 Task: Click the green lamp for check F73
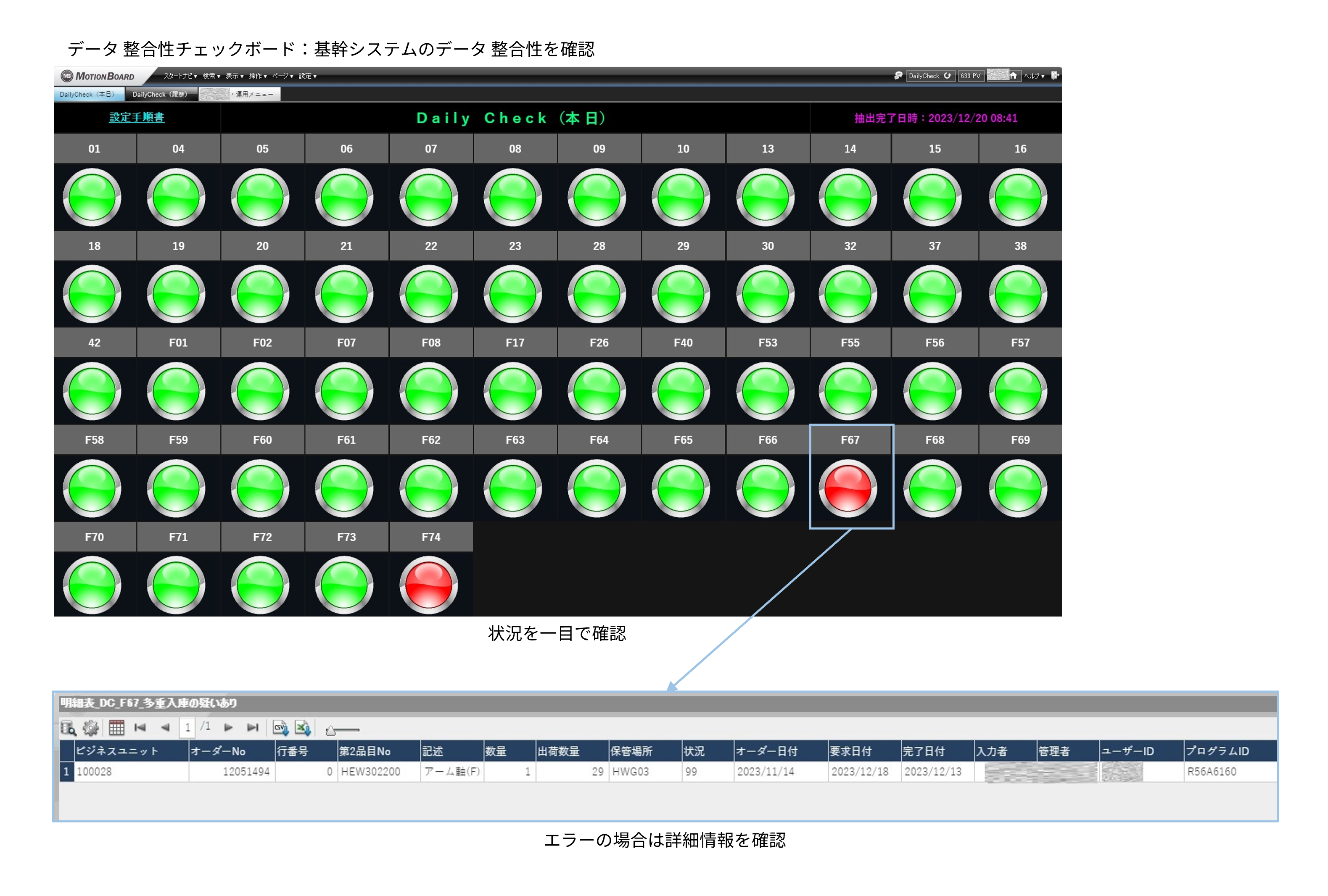tap(344, 585)
